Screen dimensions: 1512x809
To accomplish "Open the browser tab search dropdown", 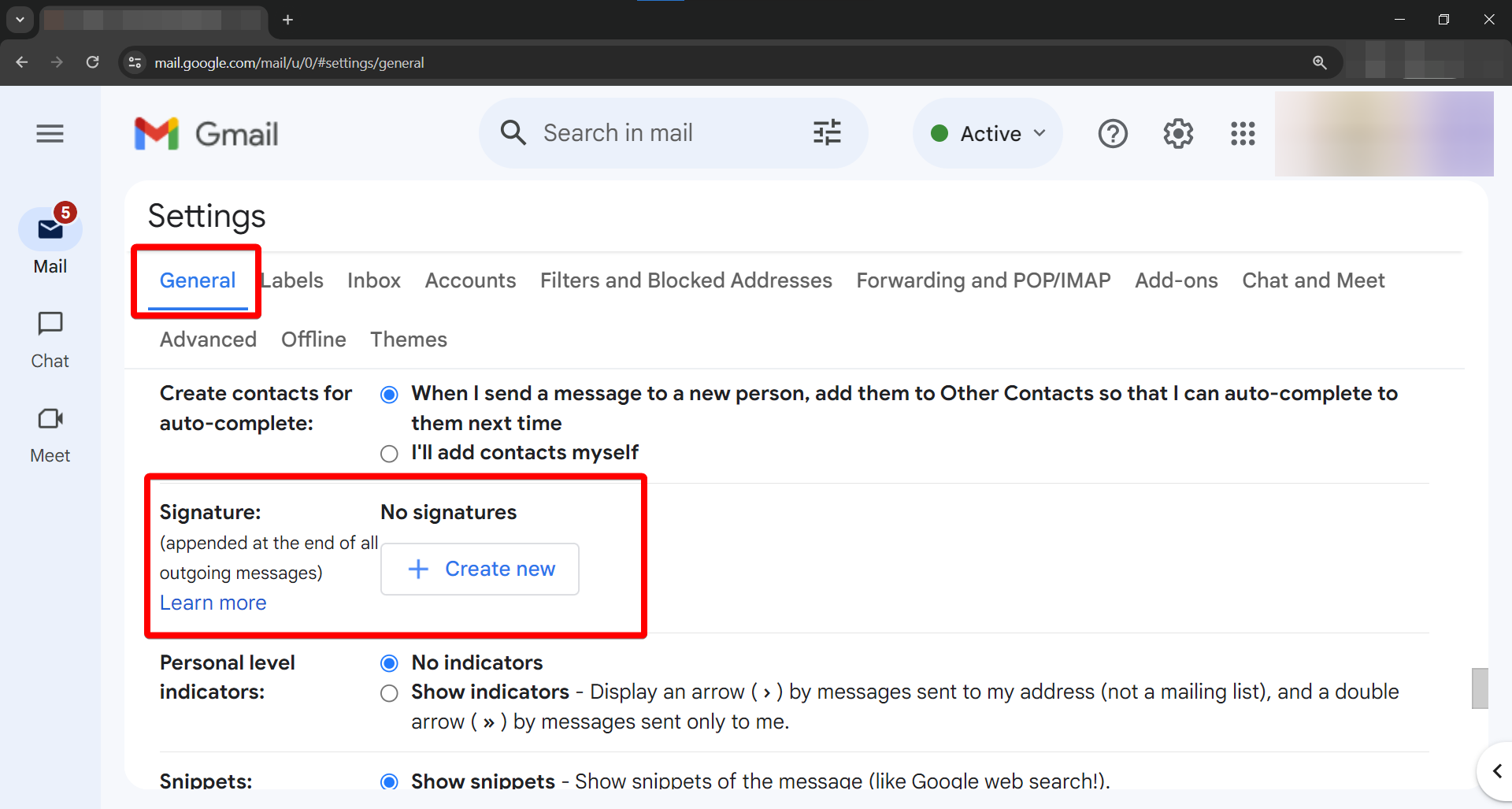I will pos(20,20).
